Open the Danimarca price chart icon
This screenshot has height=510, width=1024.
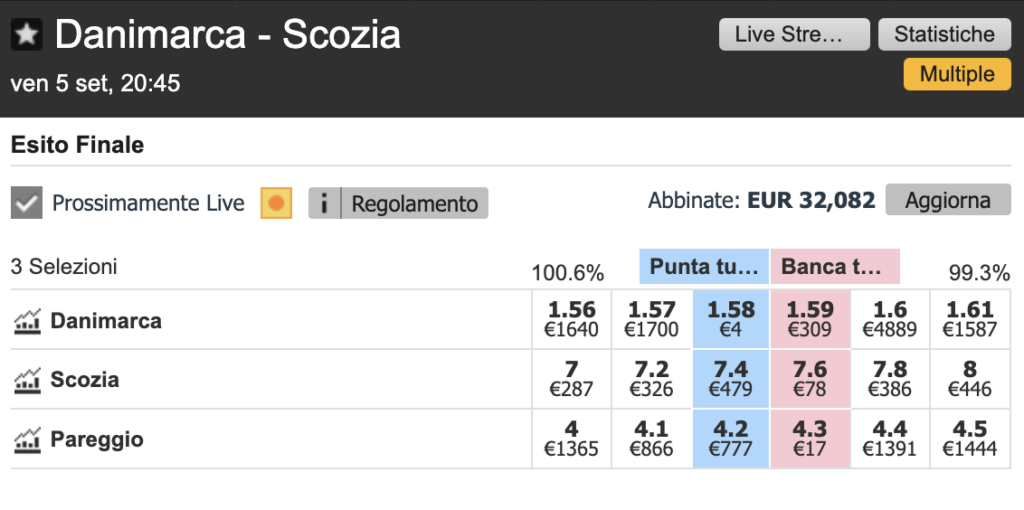coord(27,321)
